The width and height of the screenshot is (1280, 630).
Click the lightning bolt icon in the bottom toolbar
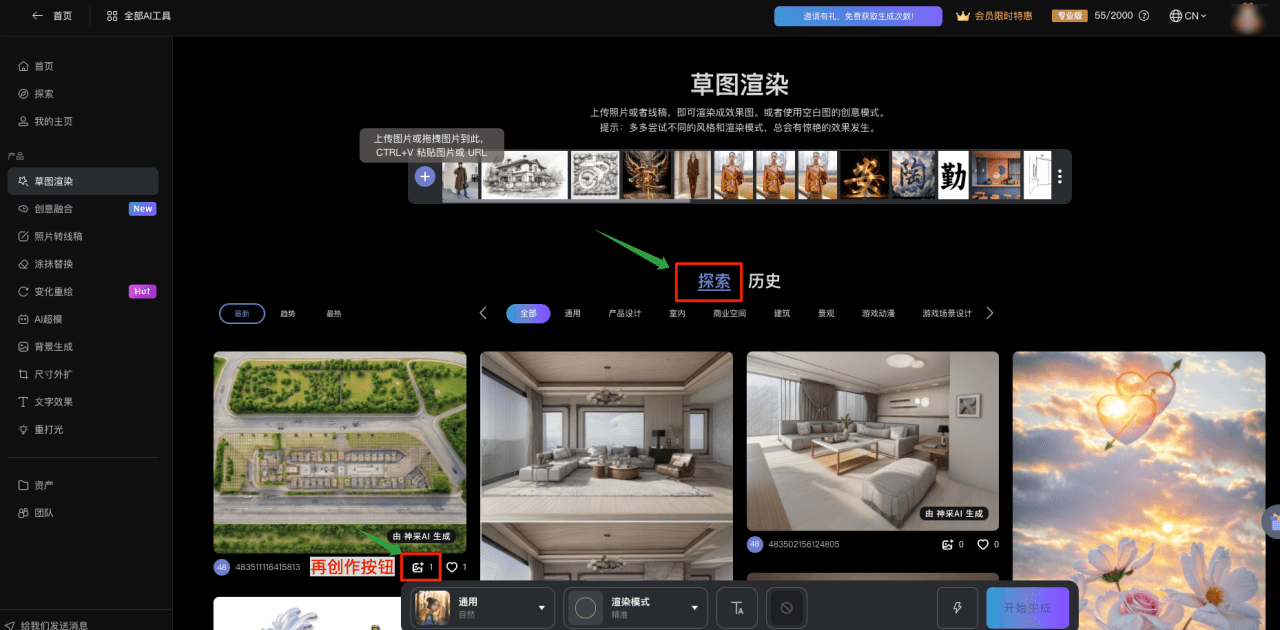[956, 608]
